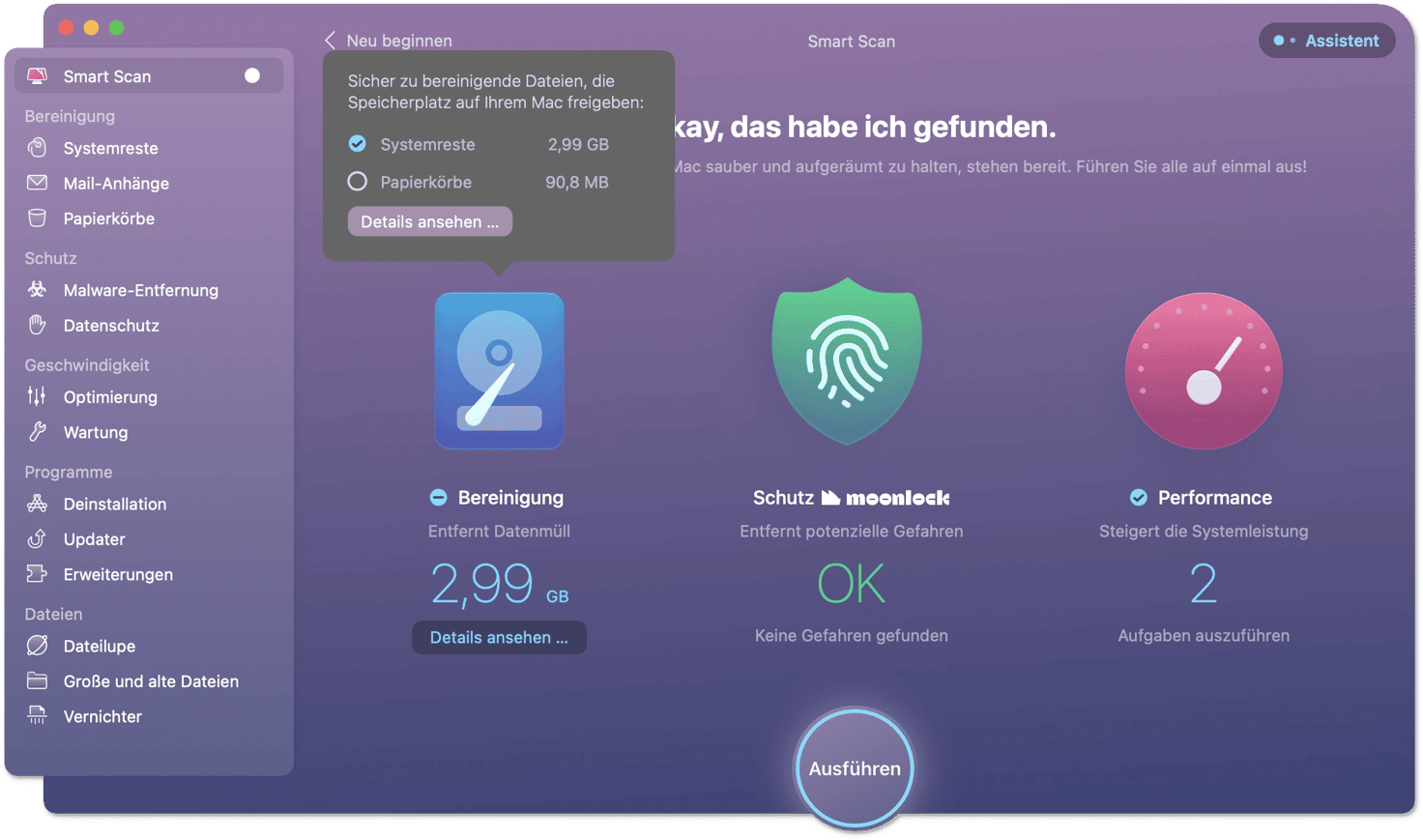Screen dimensions: 1423x840
Task: Click the Neu beginnen back chevron
Action: click(330, 41)
